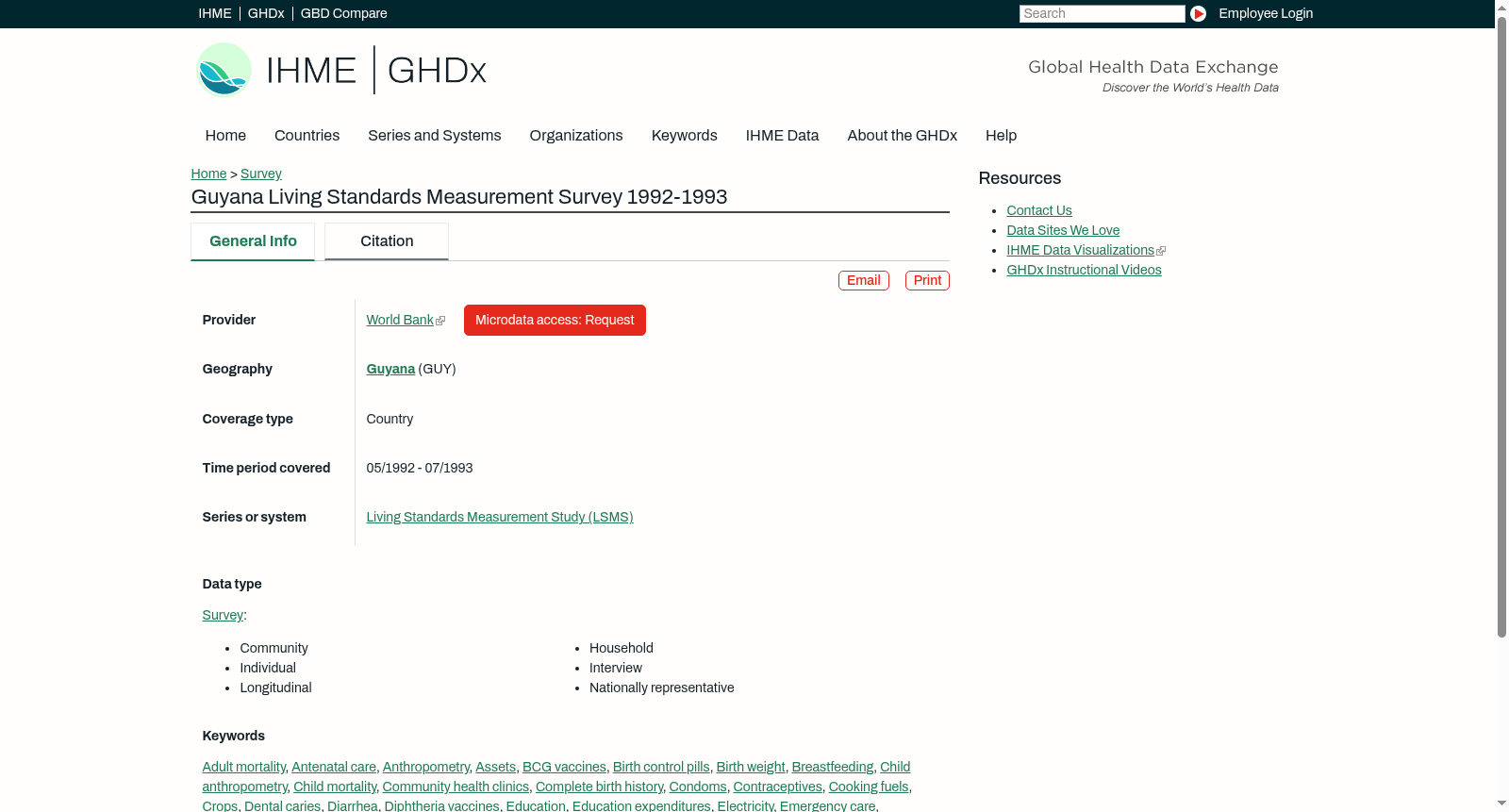Open the Countries menu item
Image resolution: width=1509 pixels, height=812 pixels.
307,135
